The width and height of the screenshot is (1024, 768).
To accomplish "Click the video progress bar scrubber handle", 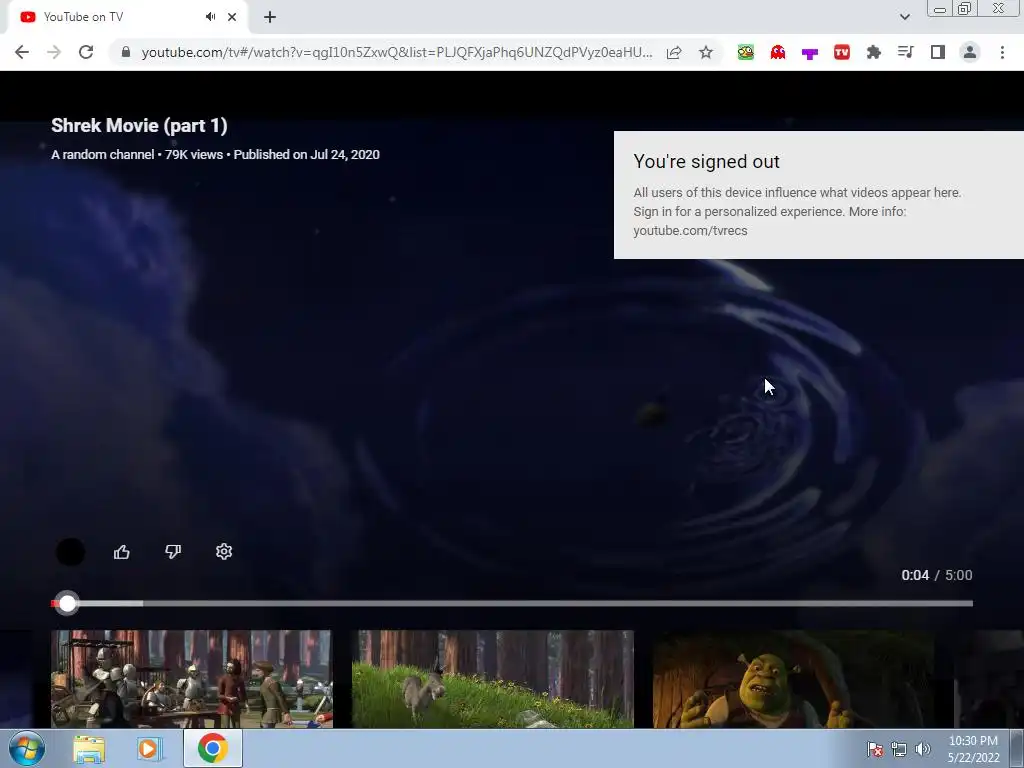I will click(67, 603).
